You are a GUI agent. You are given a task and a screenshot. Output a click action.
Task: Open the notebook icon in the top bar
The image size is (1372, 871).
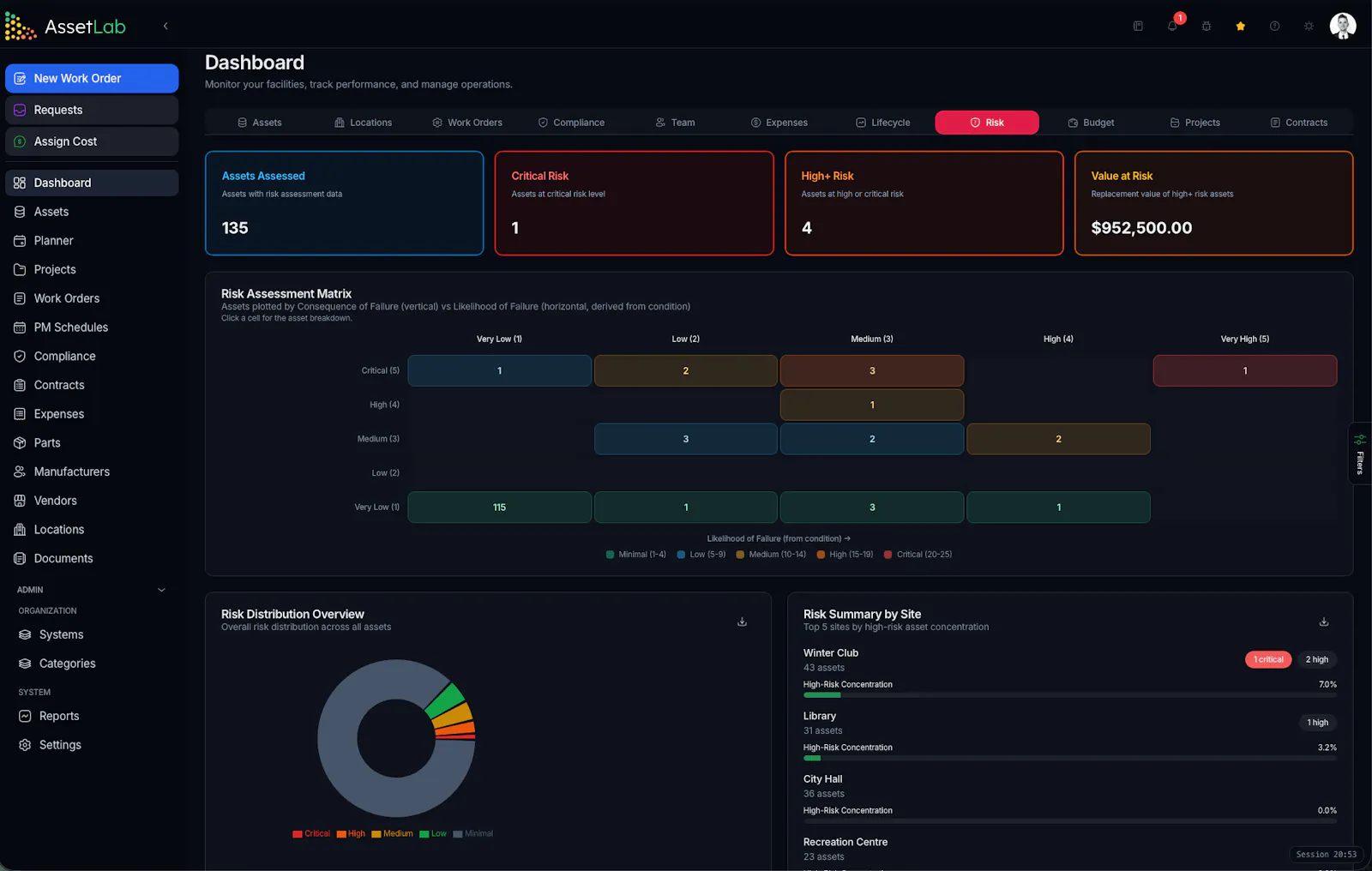[x=1138, y=26]
